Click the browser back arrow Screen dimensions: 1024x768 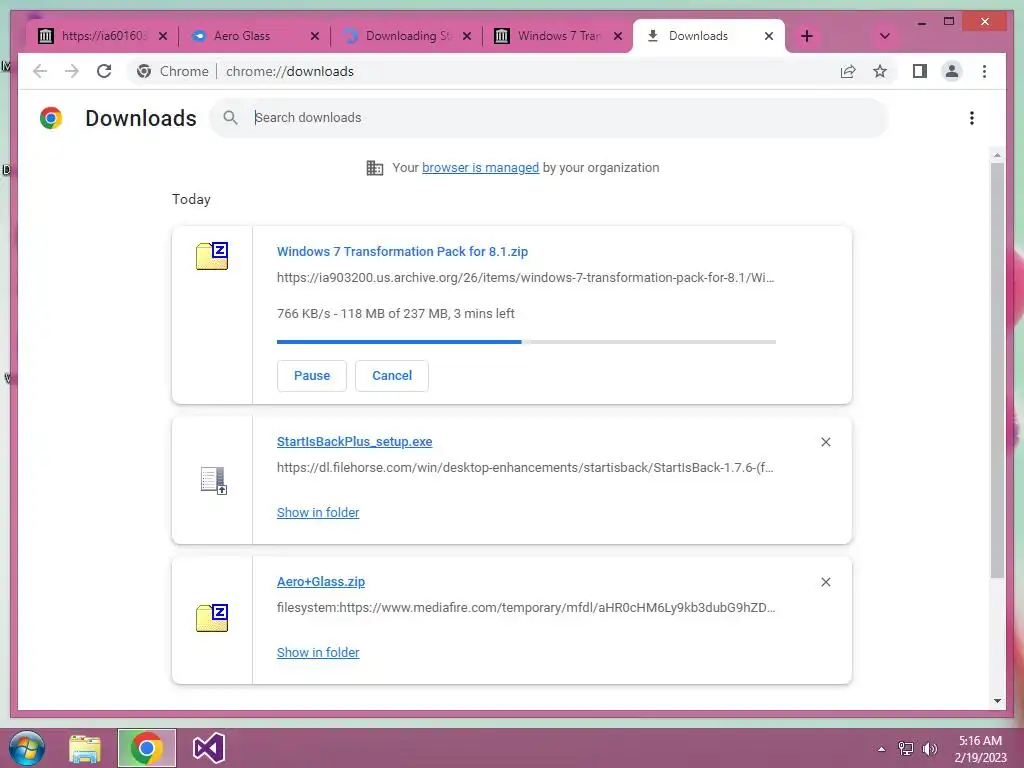[40, 71]
